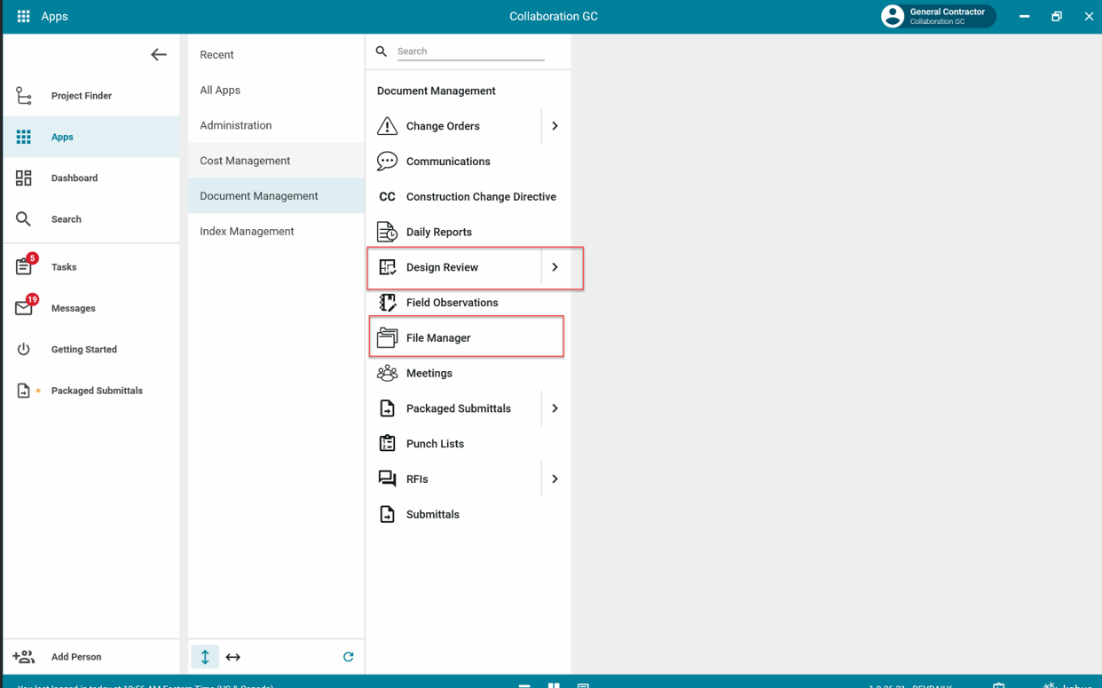
Task: Toggle vertical expand arrow layout button
Action: point(205,657)
